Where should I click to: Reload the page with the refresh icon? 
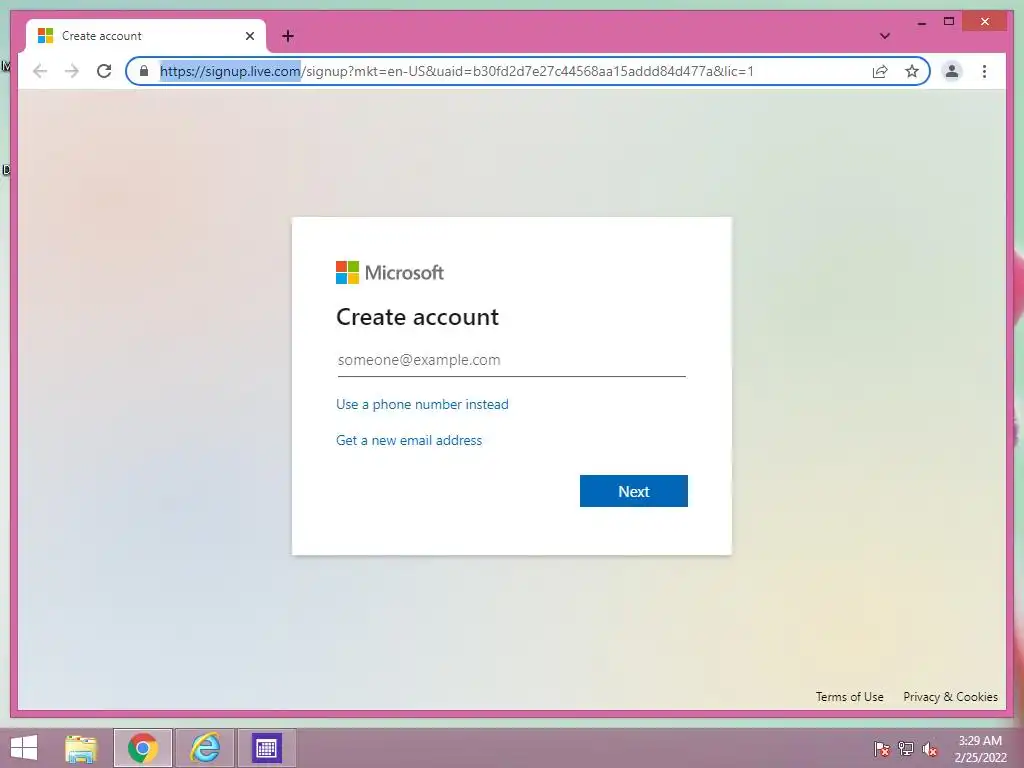tap(104, 71)
